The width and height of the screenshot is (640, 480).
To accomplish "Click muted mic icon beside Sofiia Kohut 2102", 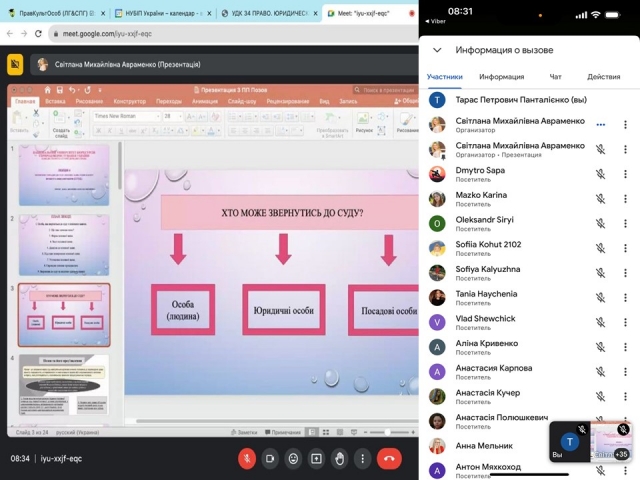I will click(601, 247).
